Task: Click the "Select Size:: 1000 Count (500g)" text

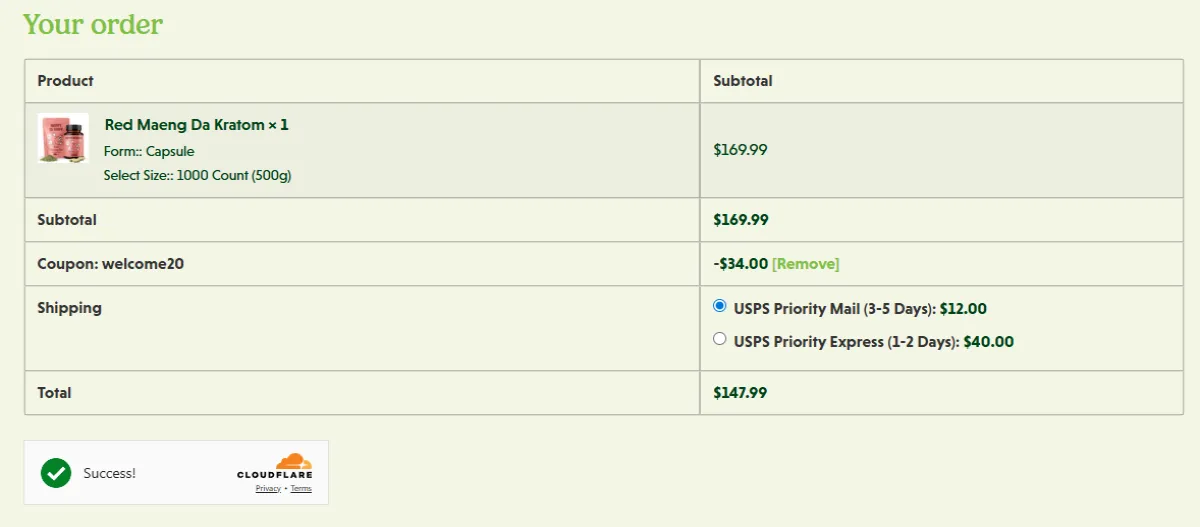Action: [197, 176]
